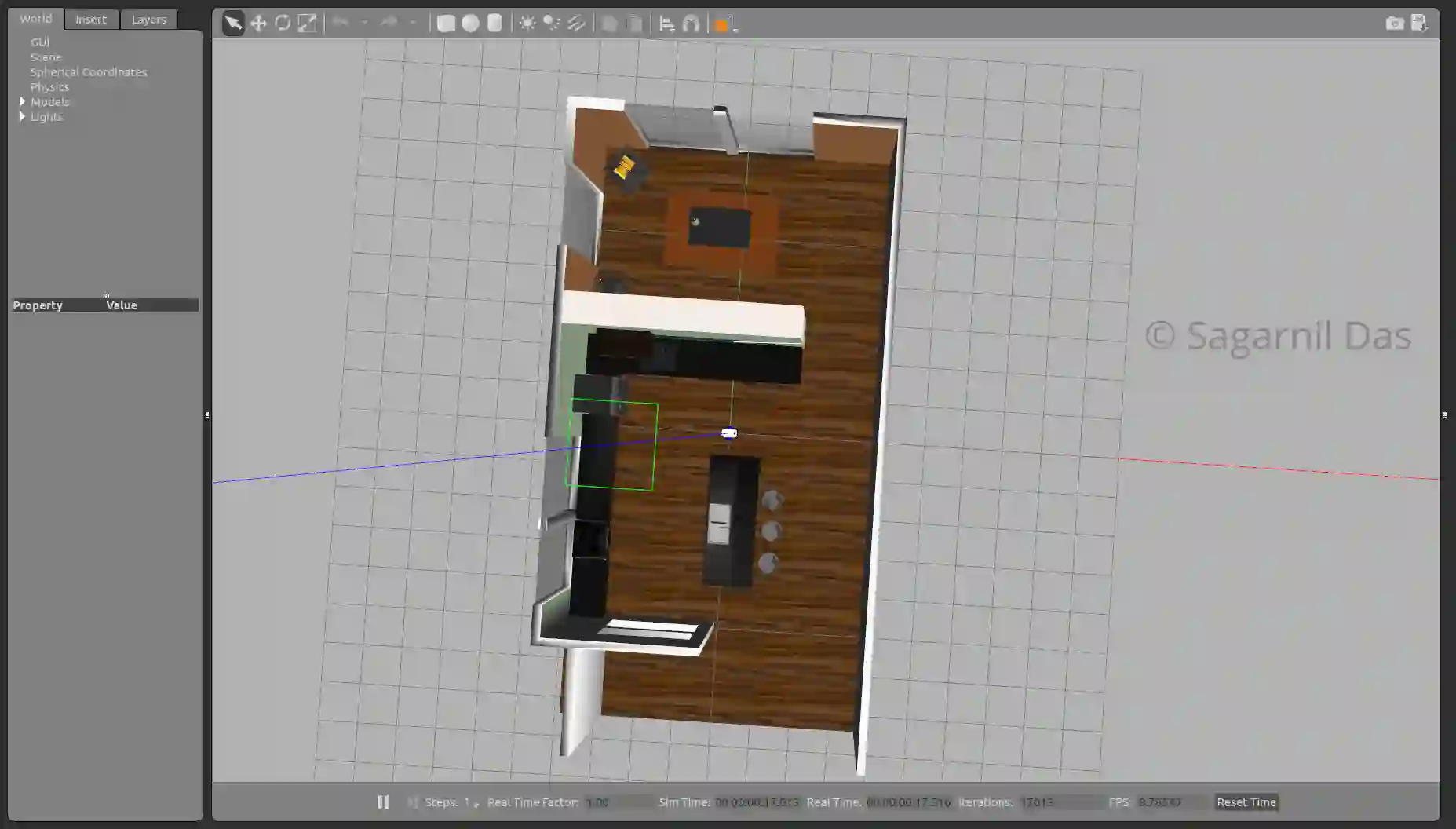Image resolution: width=1456 pixels, height=829 pixels.
Task: Insert a sphere shape
Action: point(470,24)
